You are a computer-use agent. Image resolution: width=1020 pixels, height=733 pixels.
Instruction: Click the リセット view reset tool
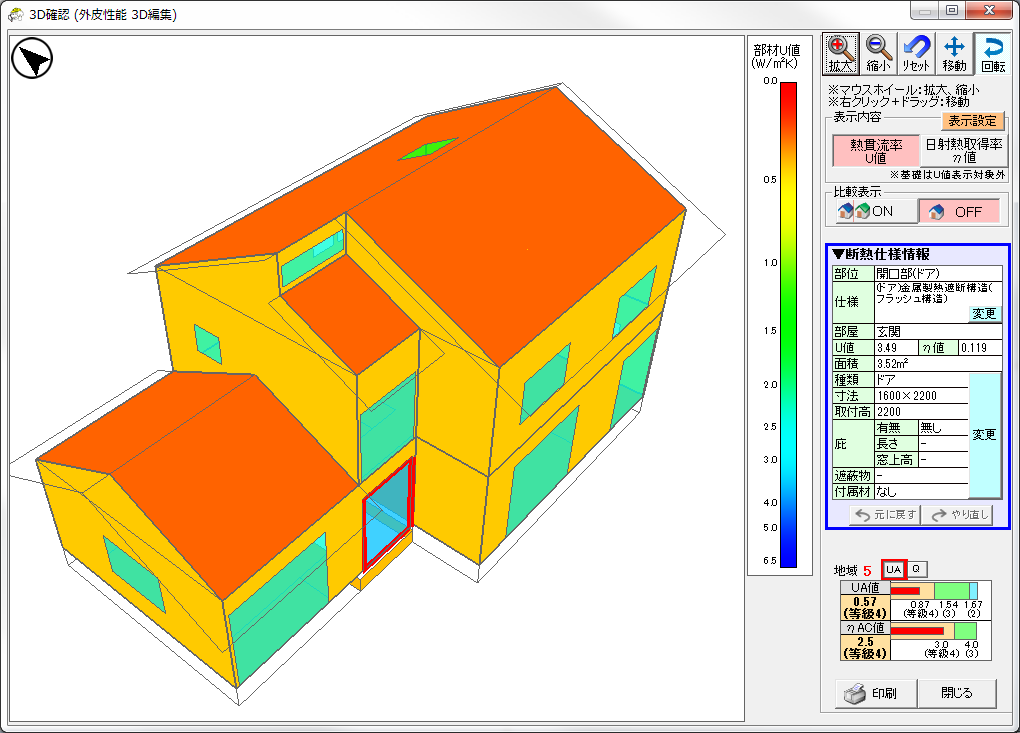point(916,53)
